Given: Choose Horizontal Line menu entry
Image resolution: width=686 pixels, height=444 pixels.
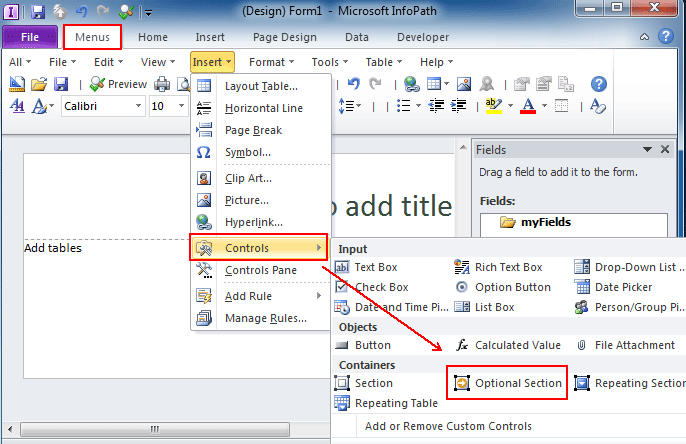Looking at the screenshot, I should coord(261,108).
